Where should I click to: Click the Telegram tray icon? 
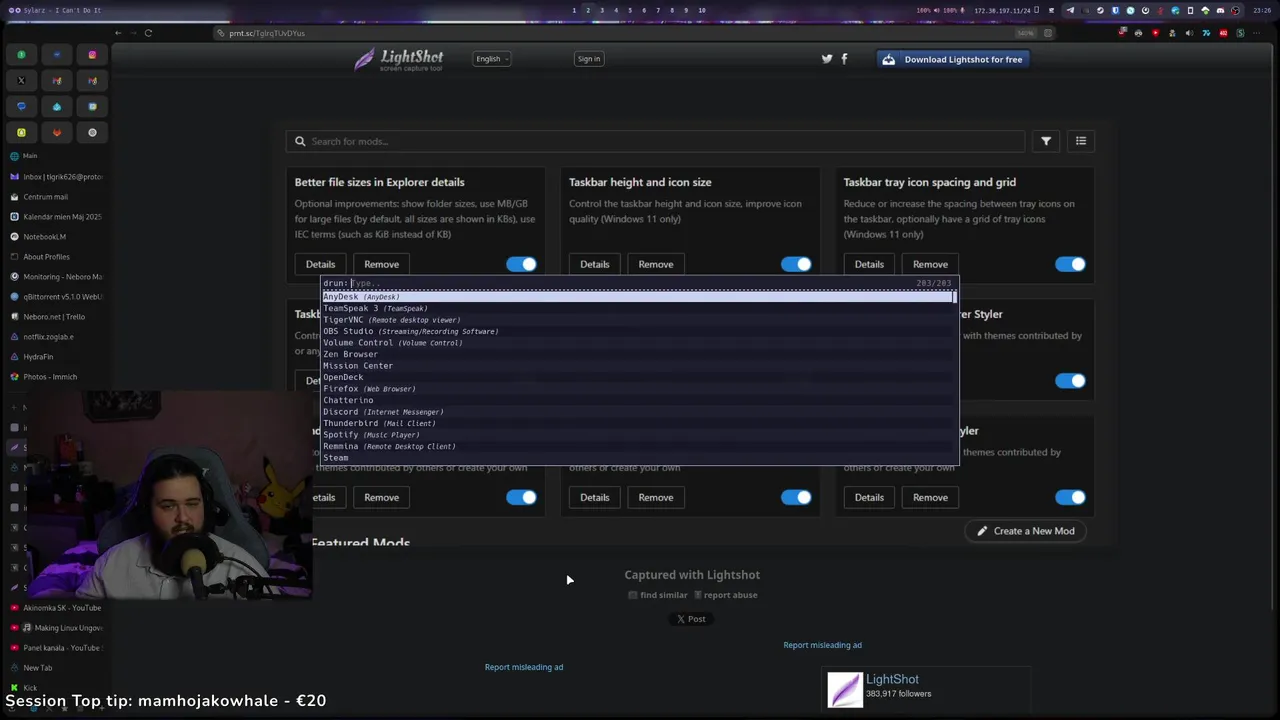[1070, 10]
